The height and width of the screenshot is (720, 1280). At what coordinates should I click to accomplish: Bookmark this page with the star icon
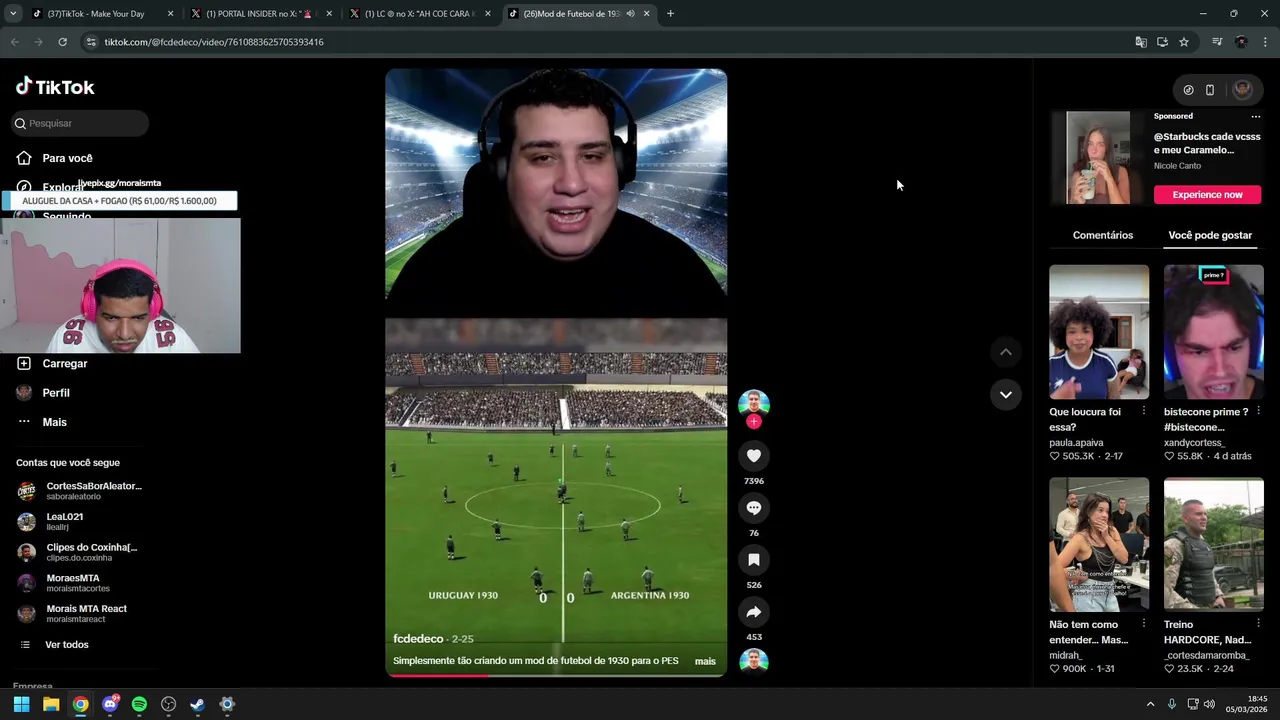pos(1184,42)
